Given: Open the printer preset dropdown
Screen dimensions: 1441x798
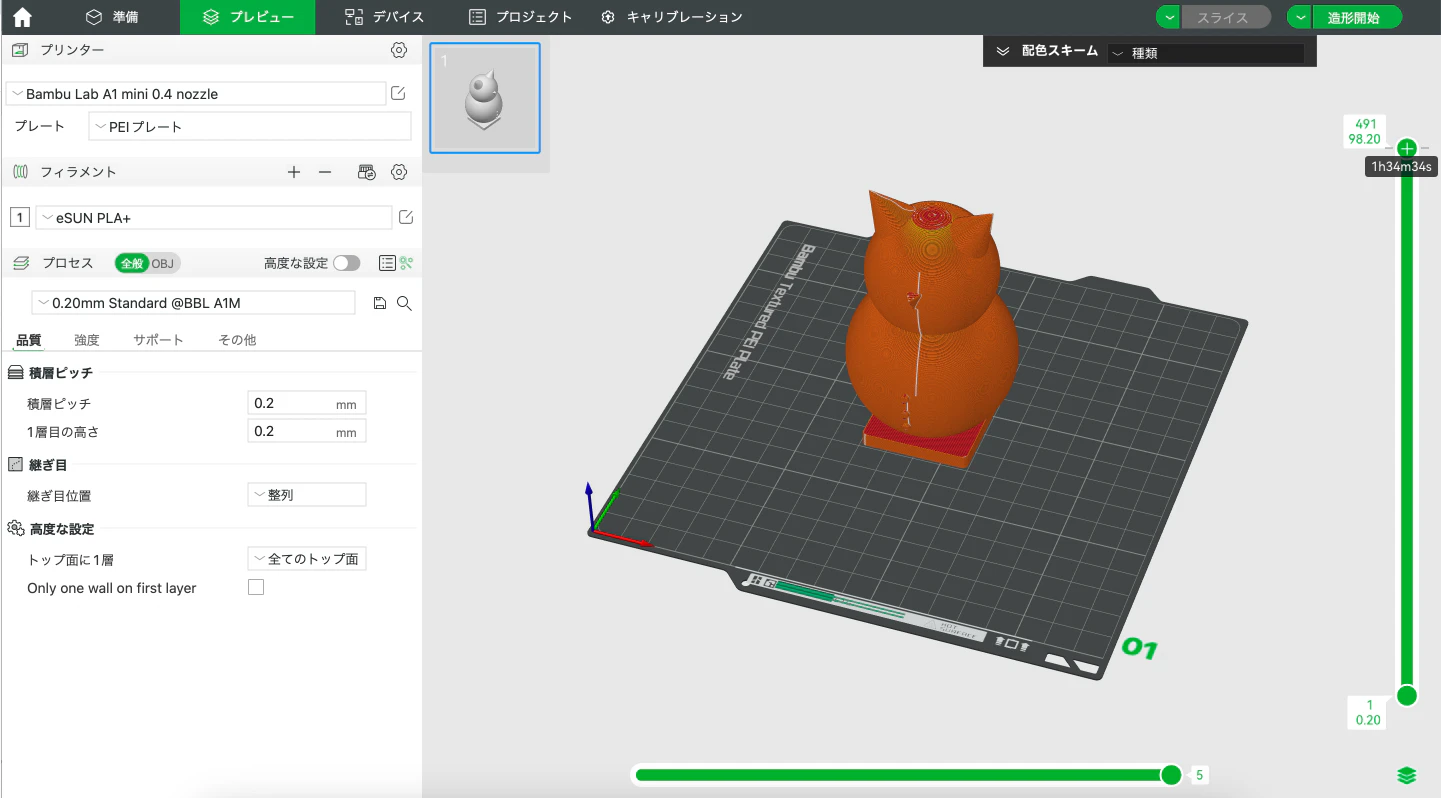Looking at the screenshot, I should (x=196, y=94).
